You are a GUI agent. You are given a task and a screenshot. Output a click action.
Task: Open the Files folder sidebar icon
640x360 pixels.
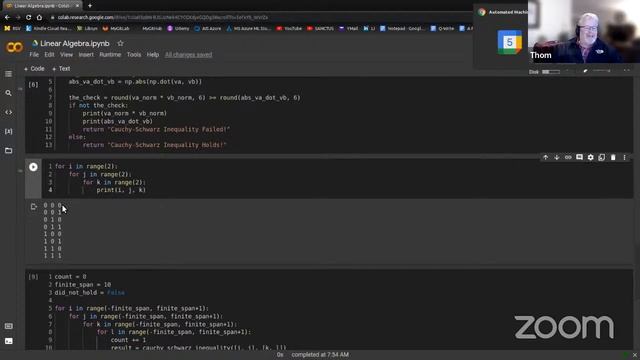pyautogui.click(x=9, y=151)
